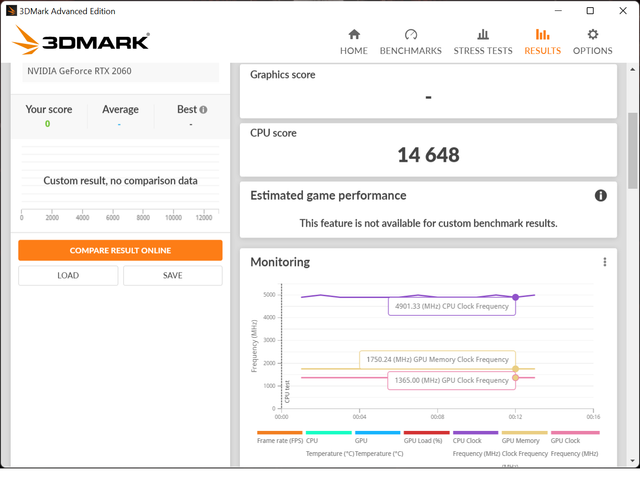640x477 pixels.
Task: Open the Monitoring three-dot menu
Action: click(604, 262)
